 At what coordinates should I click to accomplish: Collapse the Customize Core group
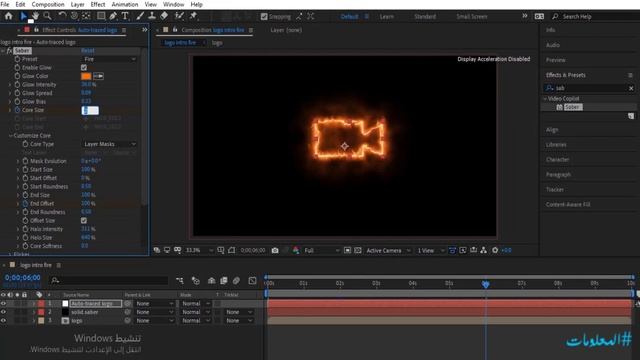[10, 136]
